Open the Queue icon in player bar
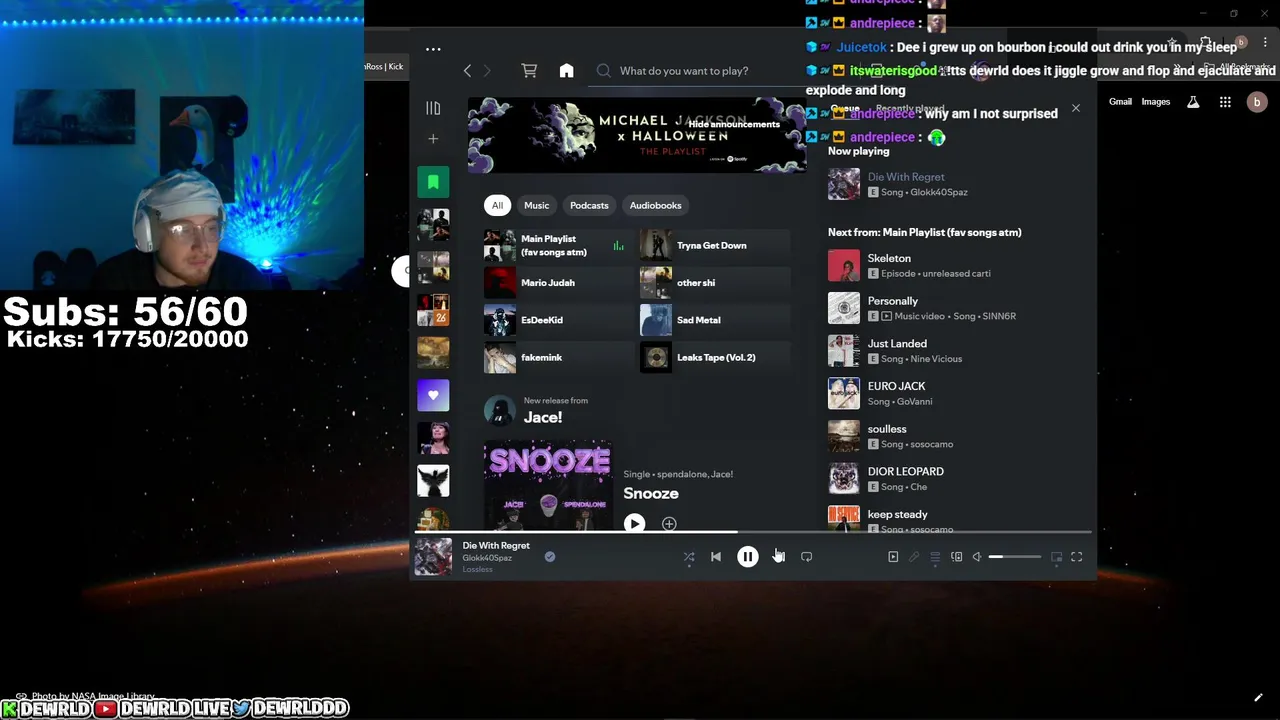Viewport: 1280px width, 720px height. click(x=935, y=557)
